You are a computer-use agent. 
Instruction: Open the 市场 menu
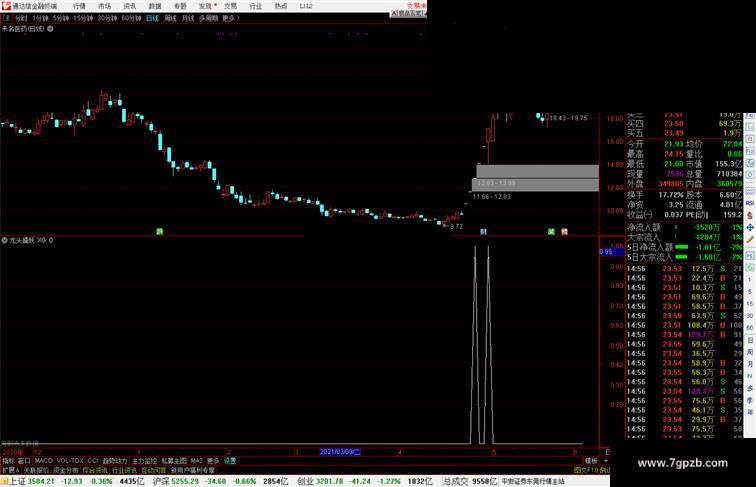[x=104, y=6]
